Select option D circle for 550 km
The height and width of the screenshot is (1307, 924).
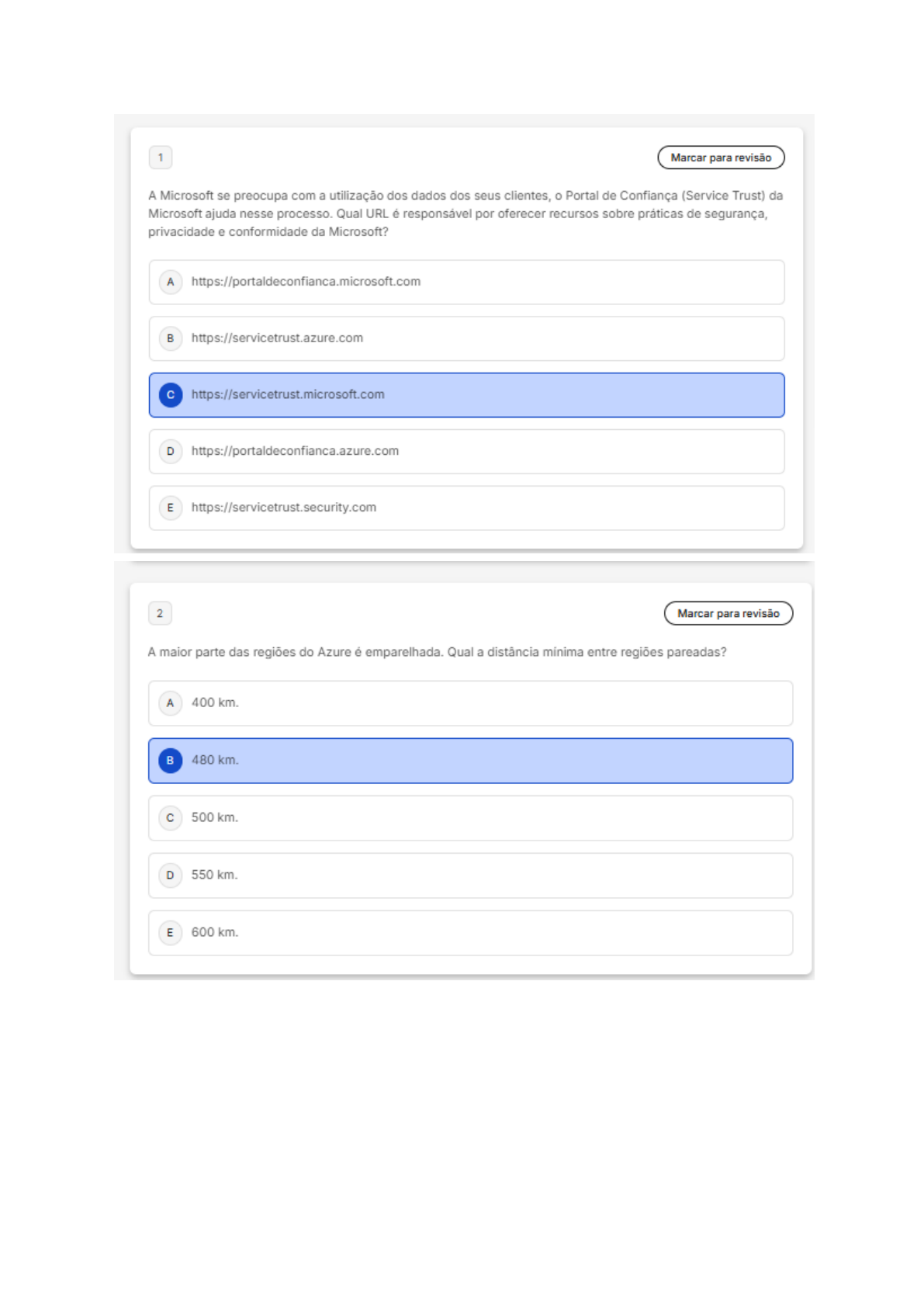point(171,875)
